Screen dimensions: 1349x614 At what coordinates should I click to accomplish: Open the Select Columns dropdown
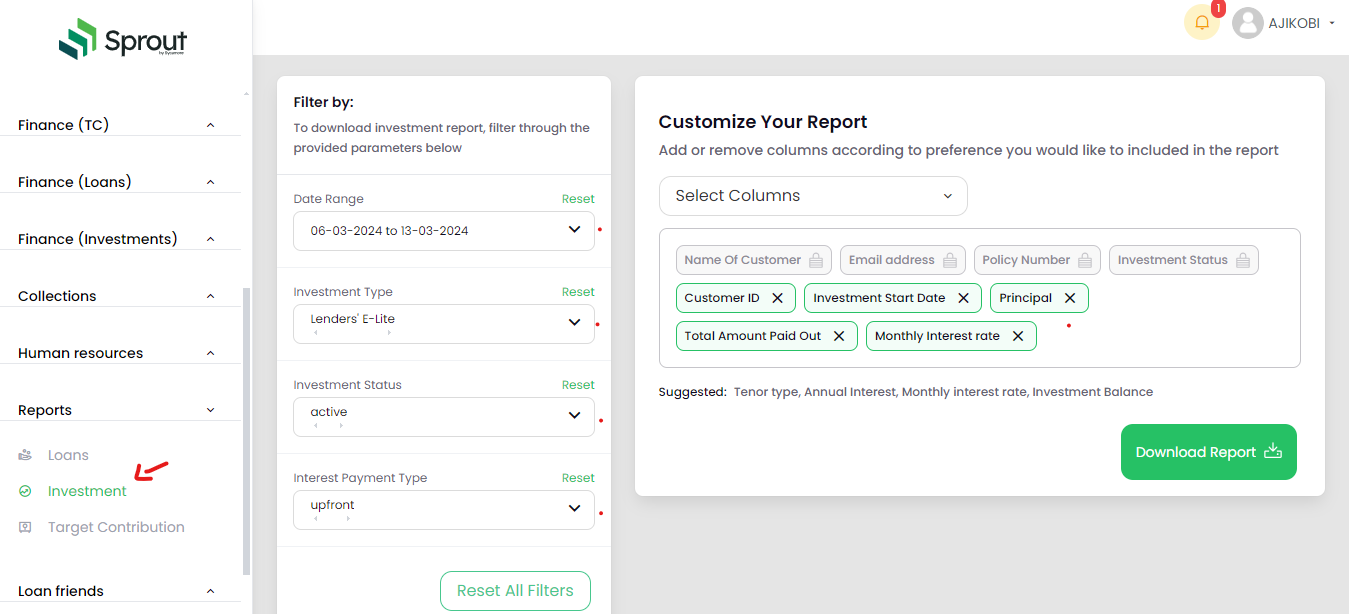(x=812, y=196)
